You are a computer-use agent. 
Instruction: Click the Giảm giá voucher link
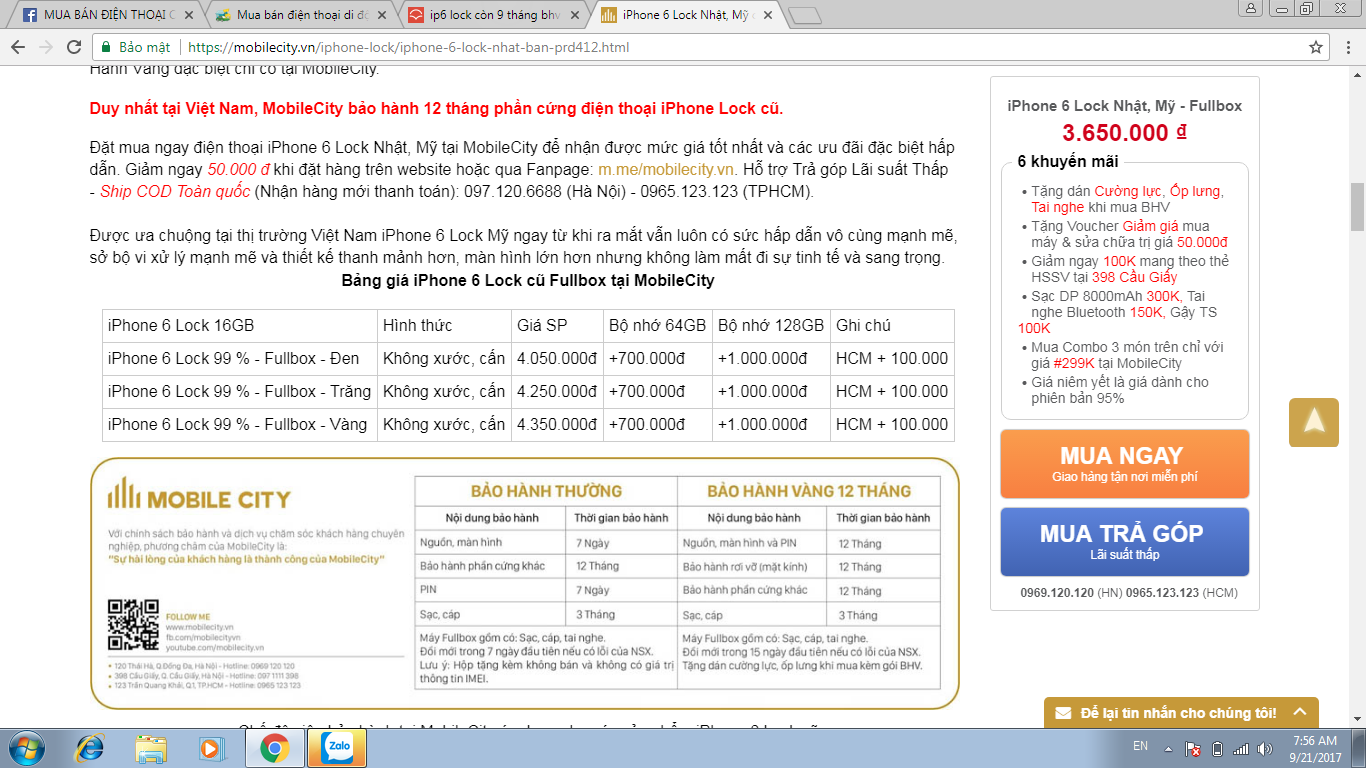[x=1151, y=226]
